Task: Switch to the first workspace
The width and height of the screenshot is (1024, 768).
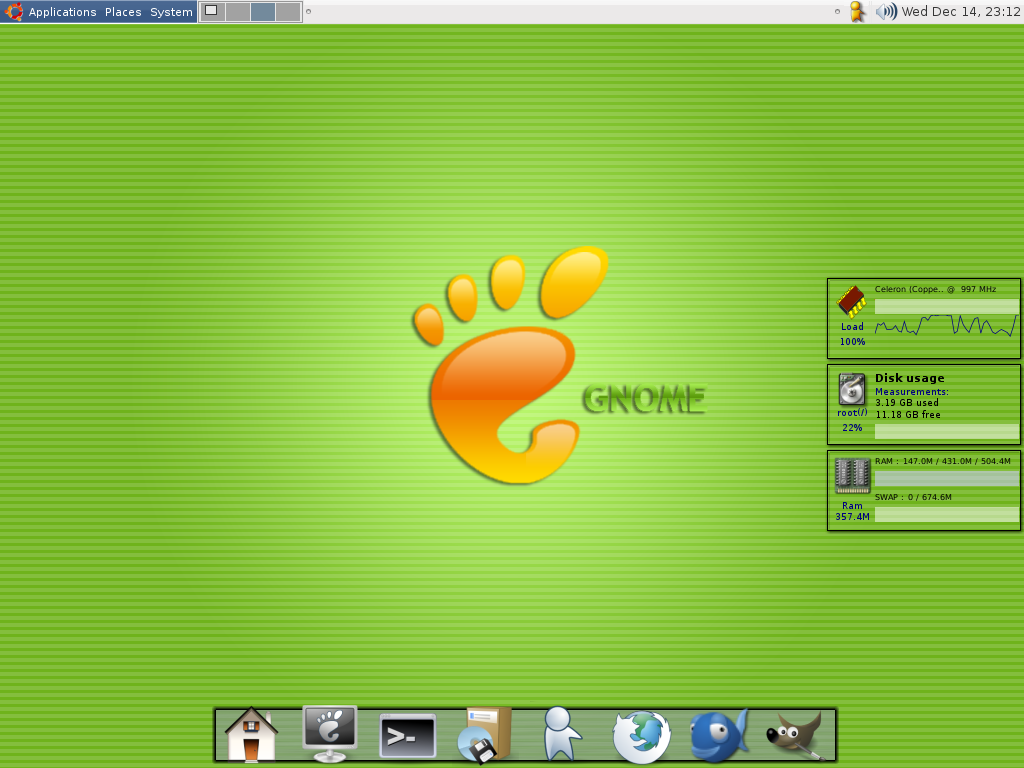Action: point(212,12)
